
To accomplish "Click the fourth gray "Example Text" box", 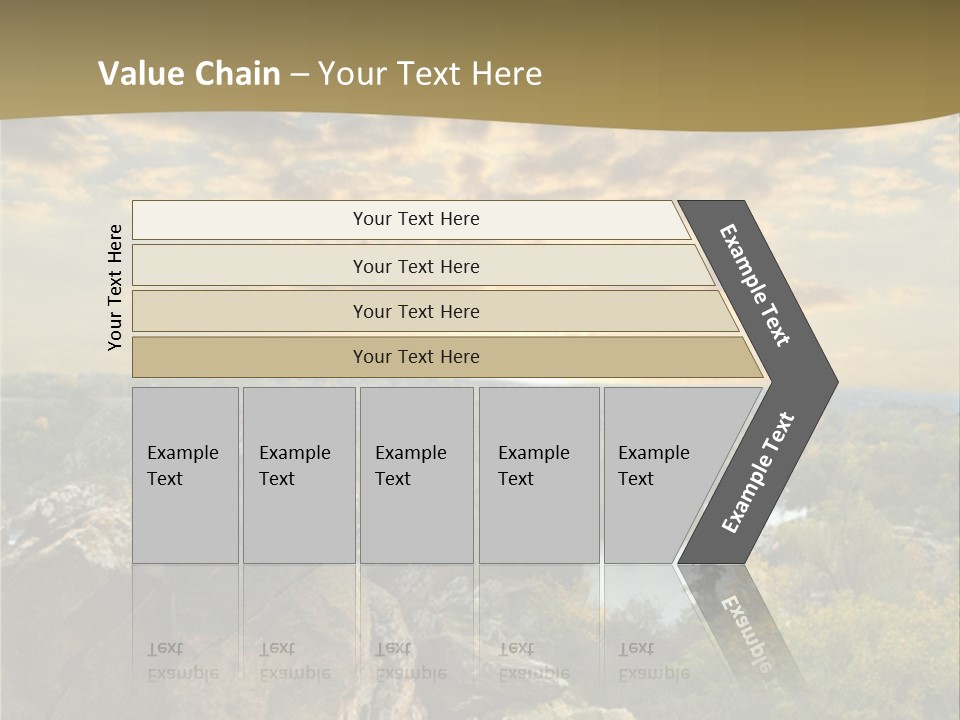I will point(539,475).
